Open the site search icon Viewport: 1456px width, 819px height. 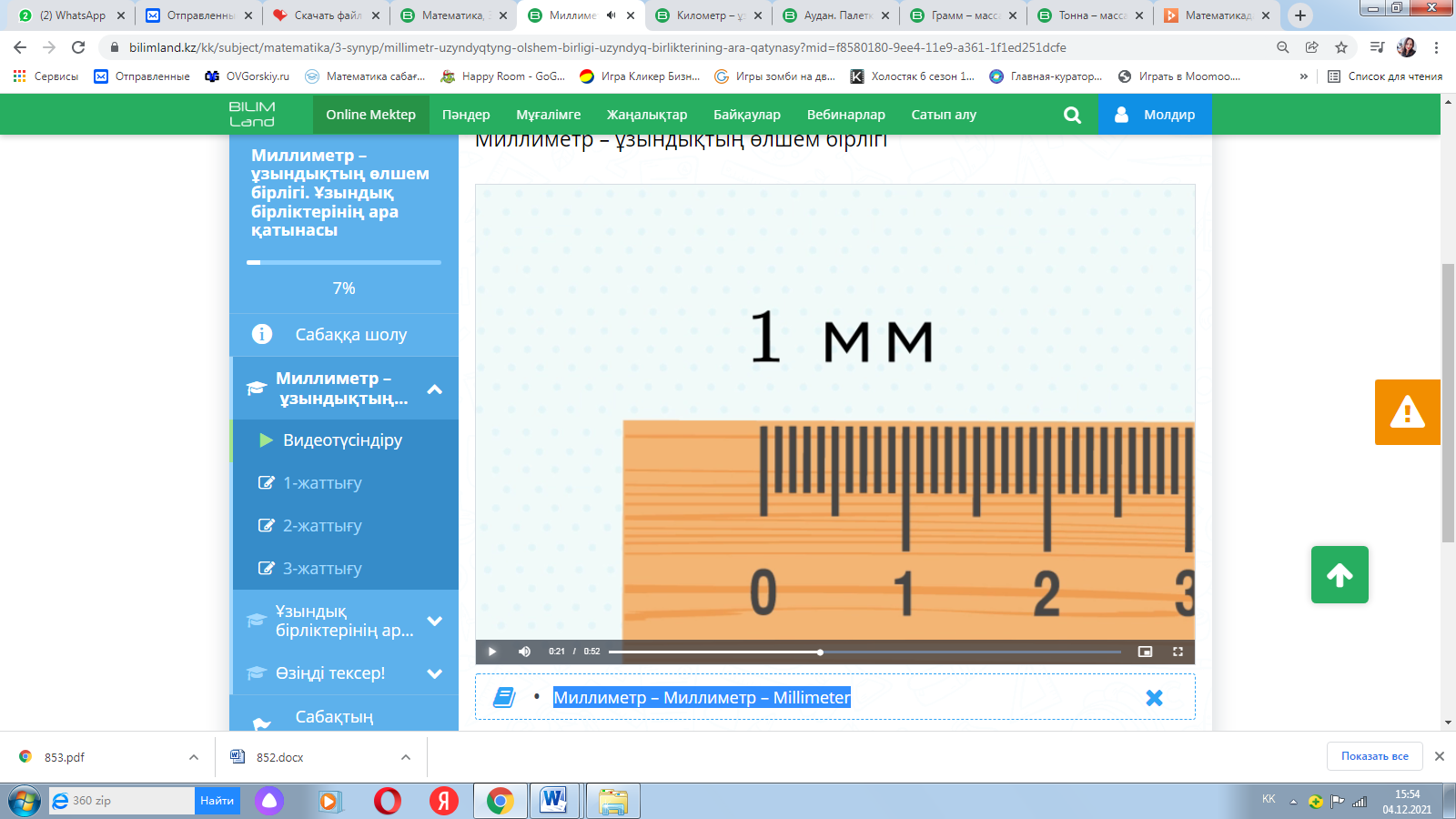(1073, 115)
